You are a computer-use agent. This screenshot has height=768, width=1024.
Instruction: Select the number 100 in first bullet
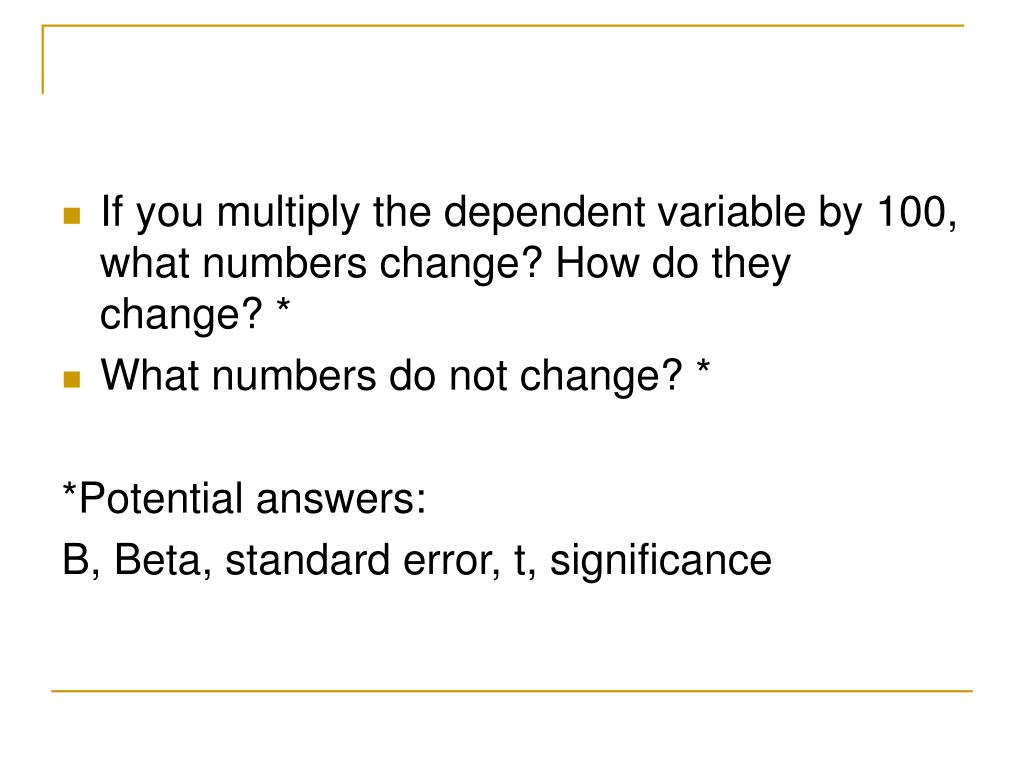coord(912,212)
